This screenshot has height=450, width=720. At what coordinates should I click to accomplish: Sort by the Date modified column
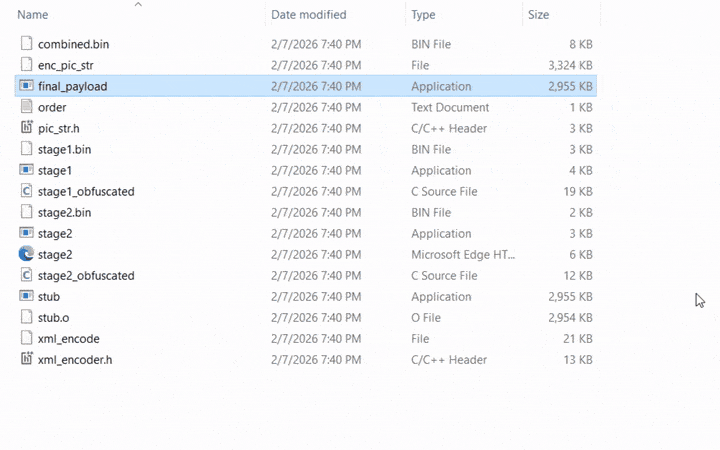[308, 15]
